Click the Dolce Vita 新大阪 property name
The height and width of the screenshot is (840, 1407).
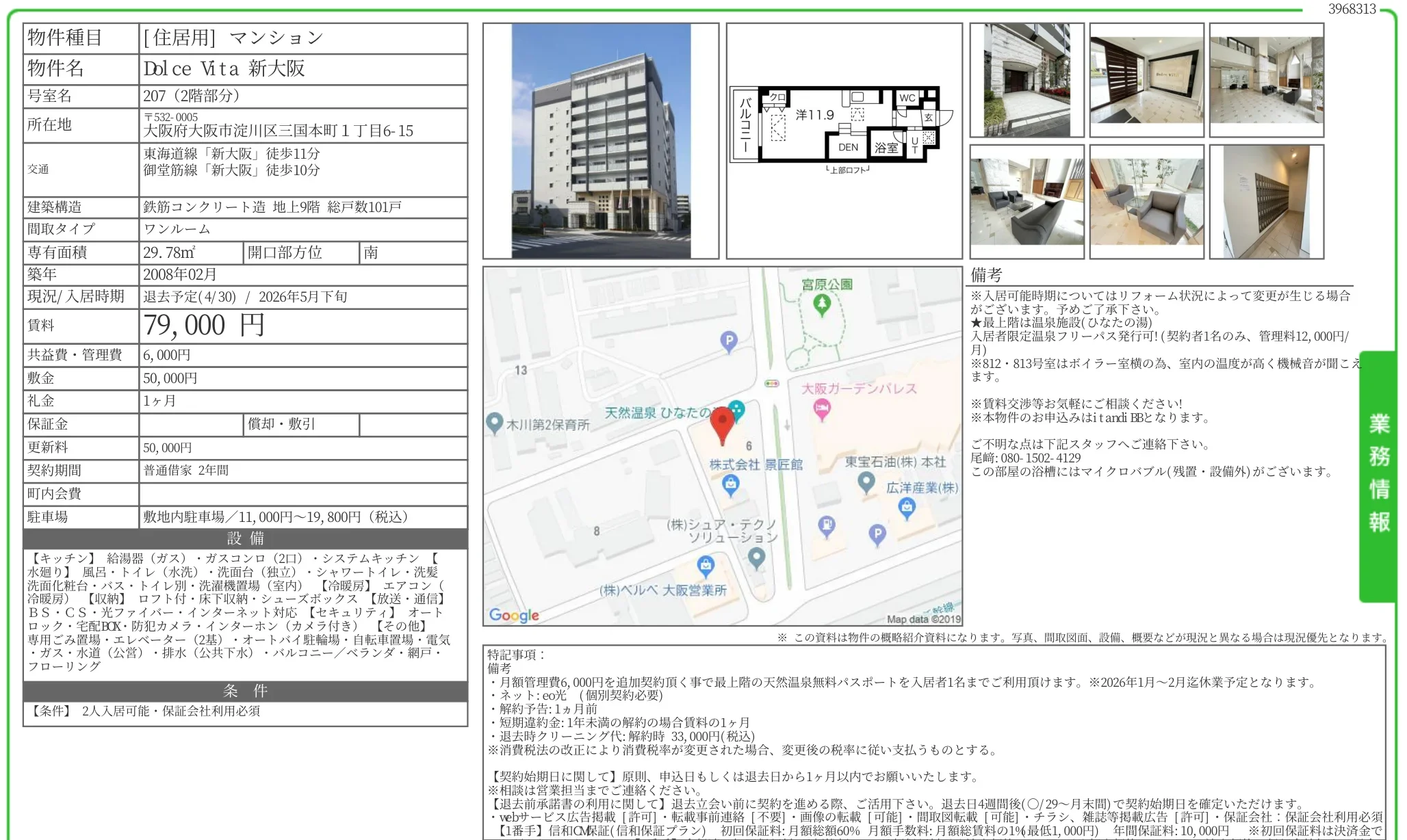224,68
